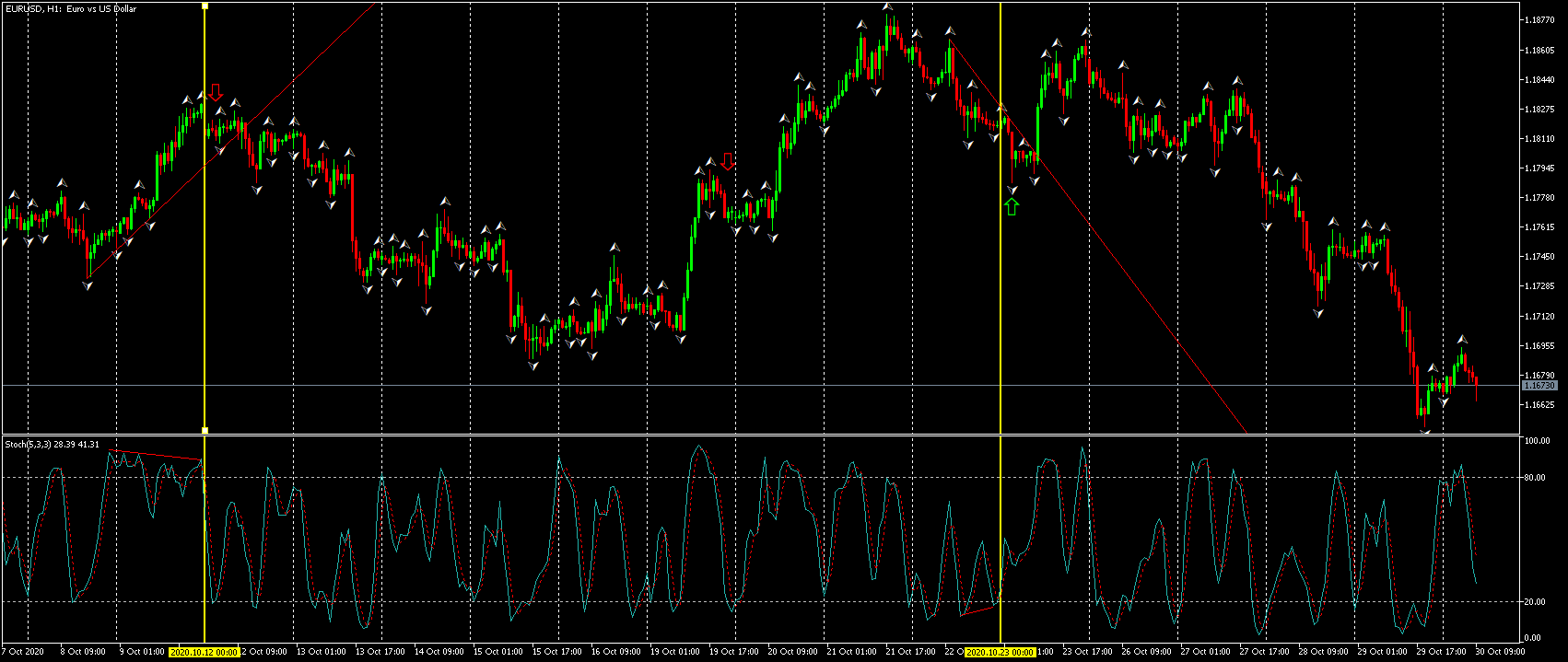Click the 19 Oct 17:00 time axis label
This screenshot has width=1568, height=662.
pyautogui.click(x=733, y=652)
